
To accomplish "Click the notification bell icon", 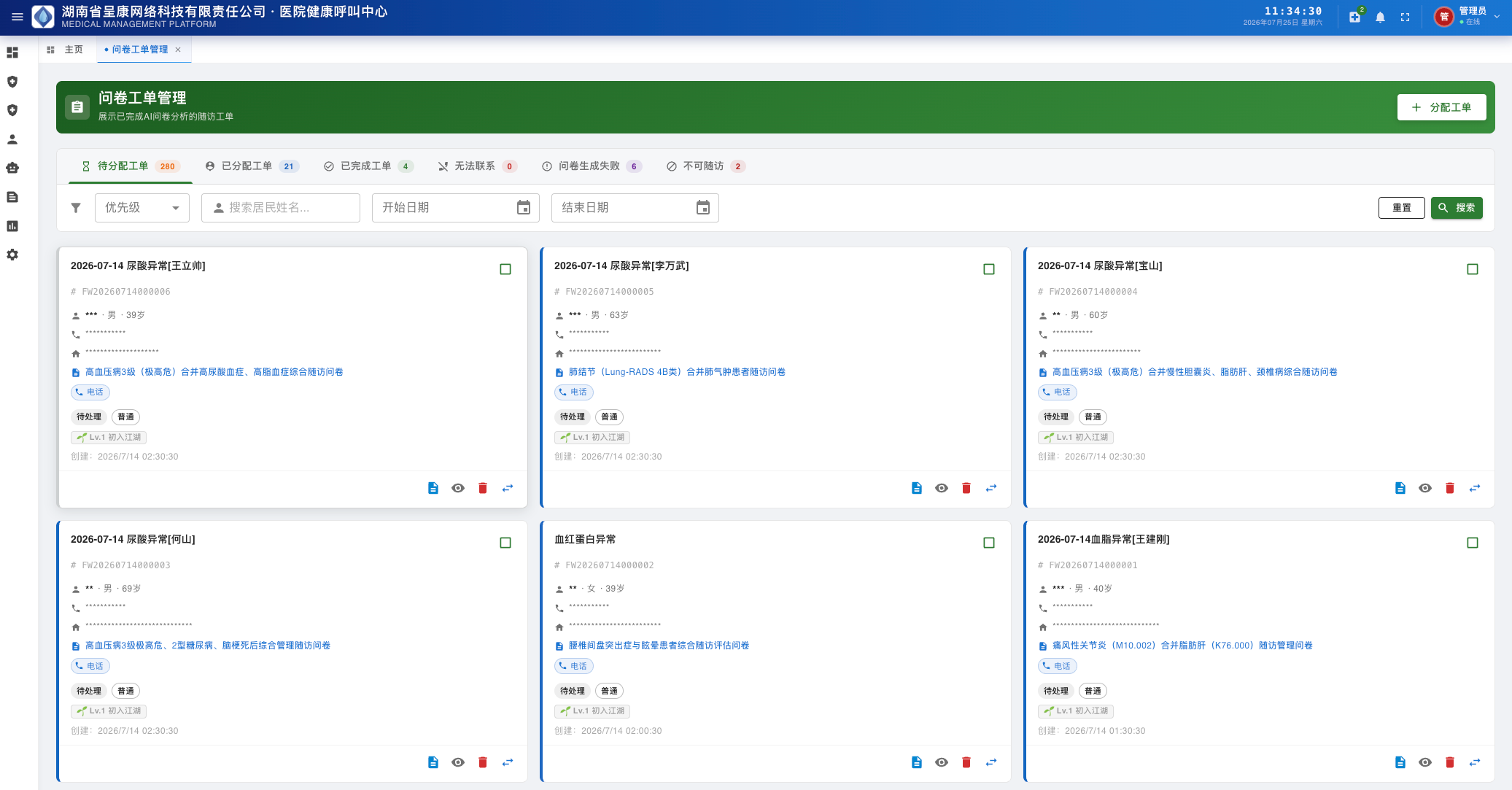I will tap(1380, 17).
